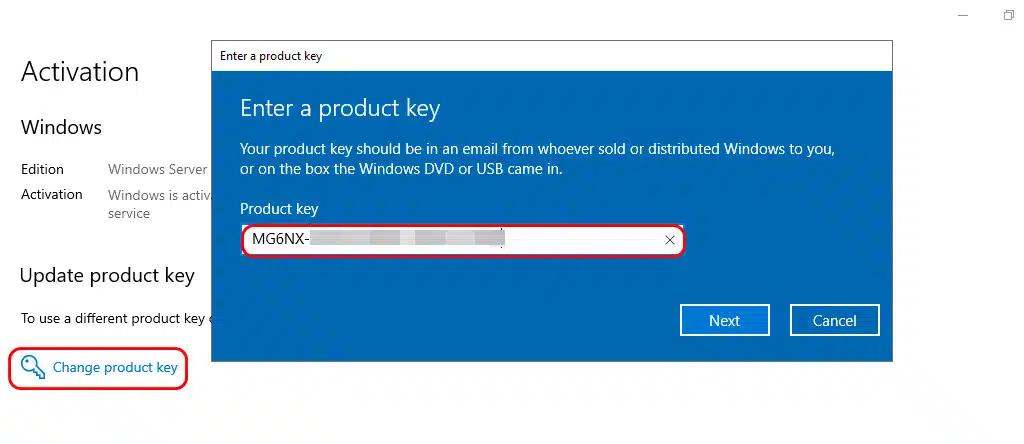Cancel the product key dialog

834,320
